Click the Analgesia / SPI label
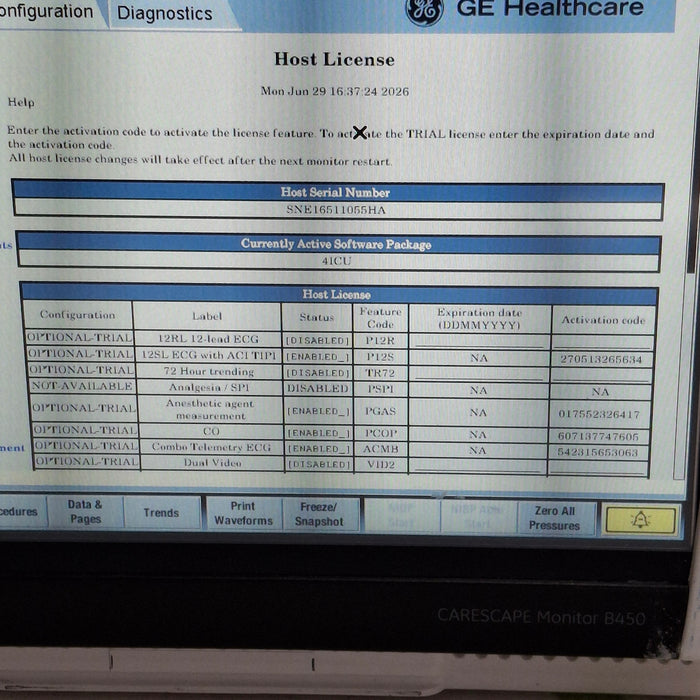700x700 pixels. (x=208, y=388)
